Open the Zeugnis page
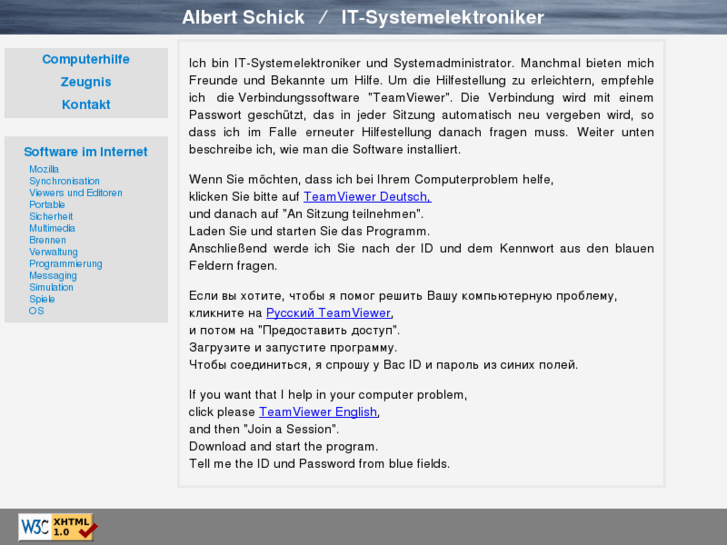 point(86,82)
